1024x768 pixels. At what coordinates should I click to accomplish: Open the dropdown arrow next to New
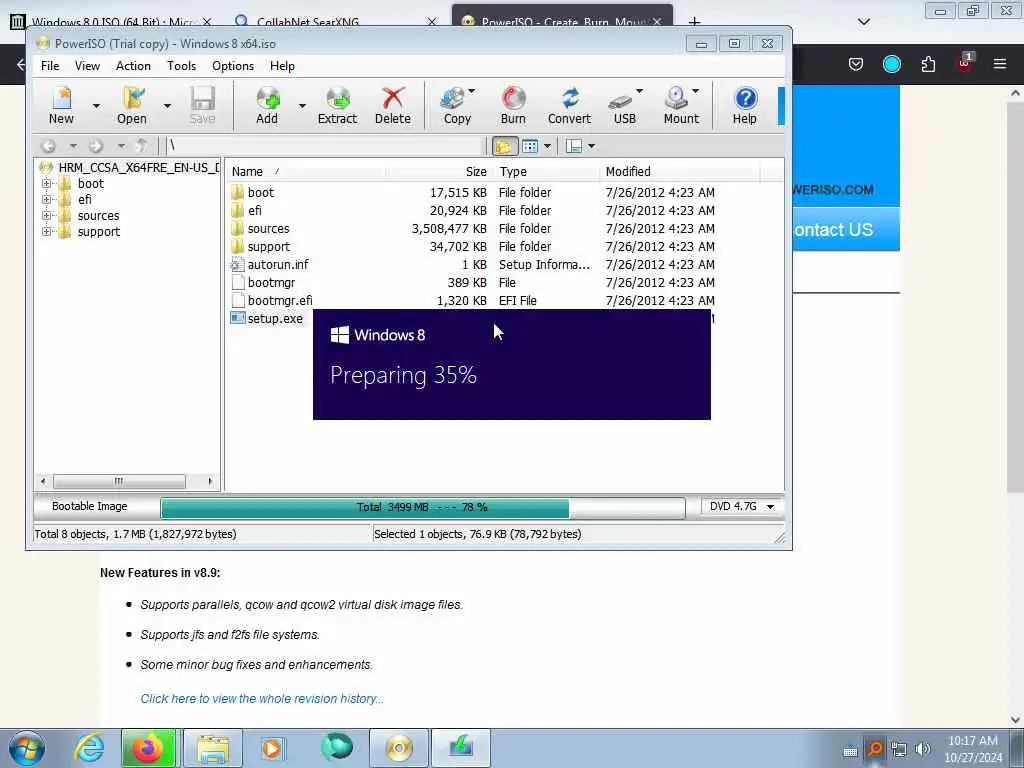point(96,105)
